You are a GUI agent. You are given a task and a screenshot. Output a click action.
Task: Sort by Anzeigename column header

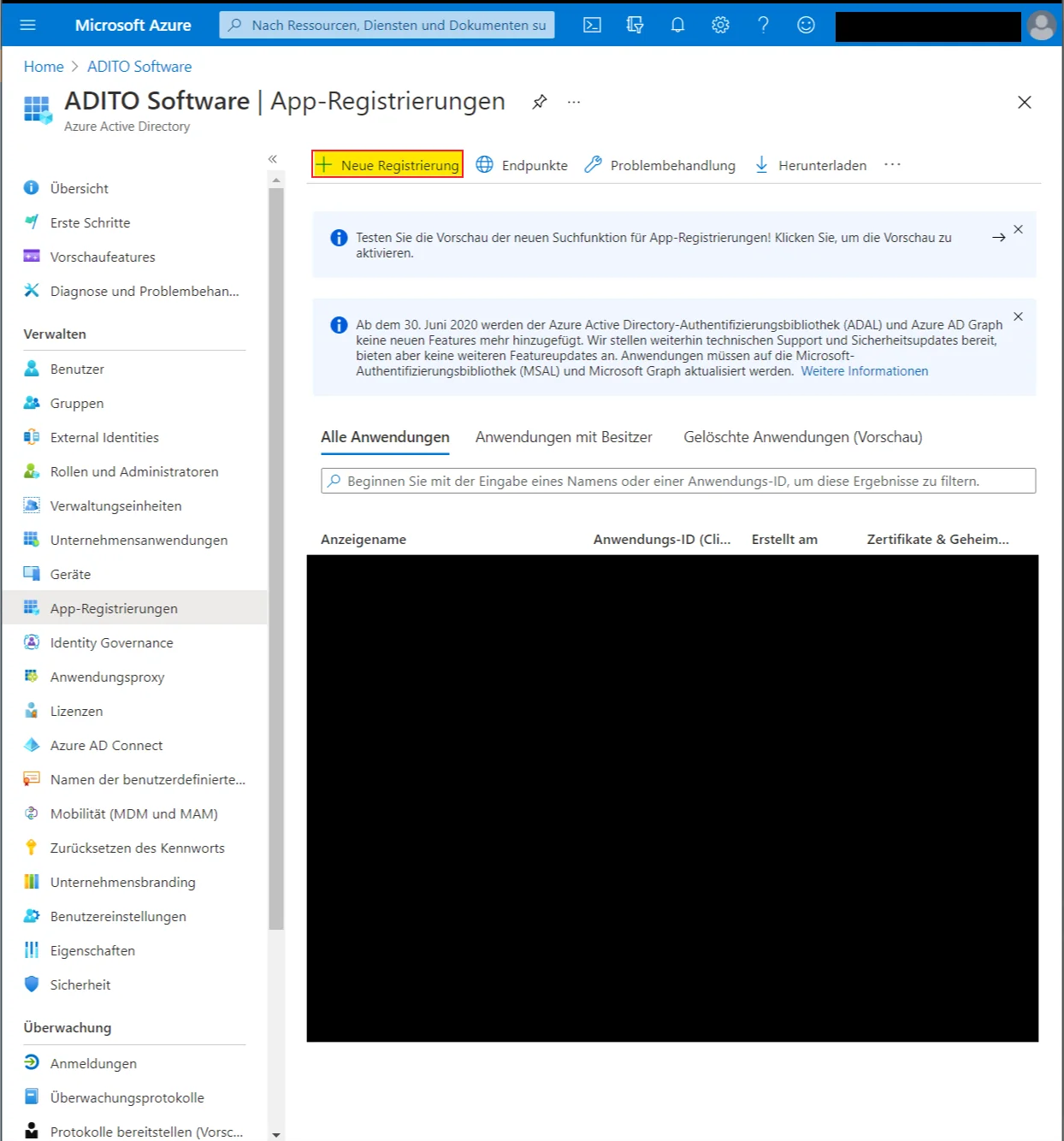click(x=364, y=540)
